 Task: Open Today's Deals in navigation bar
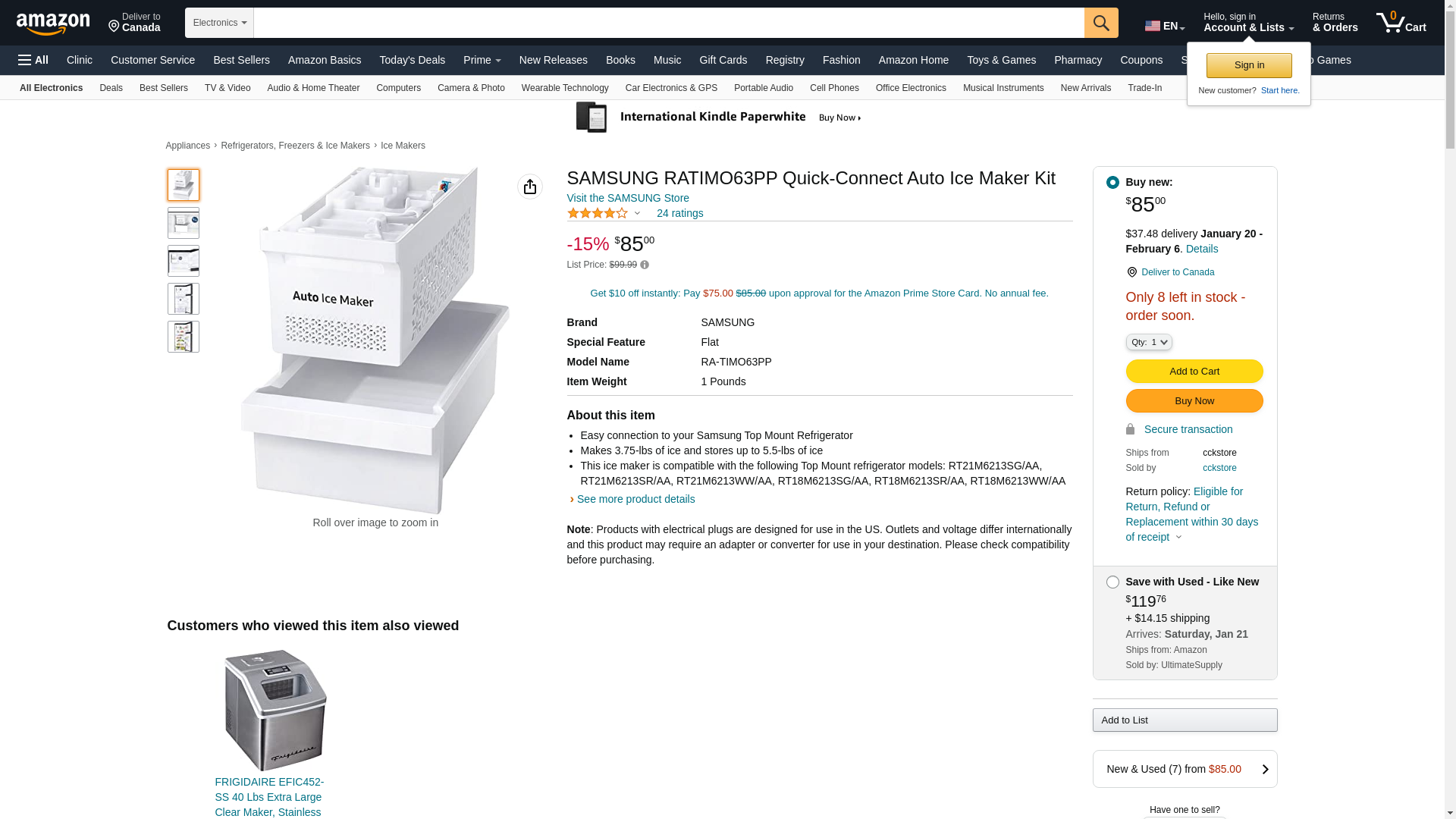point(413,60)
